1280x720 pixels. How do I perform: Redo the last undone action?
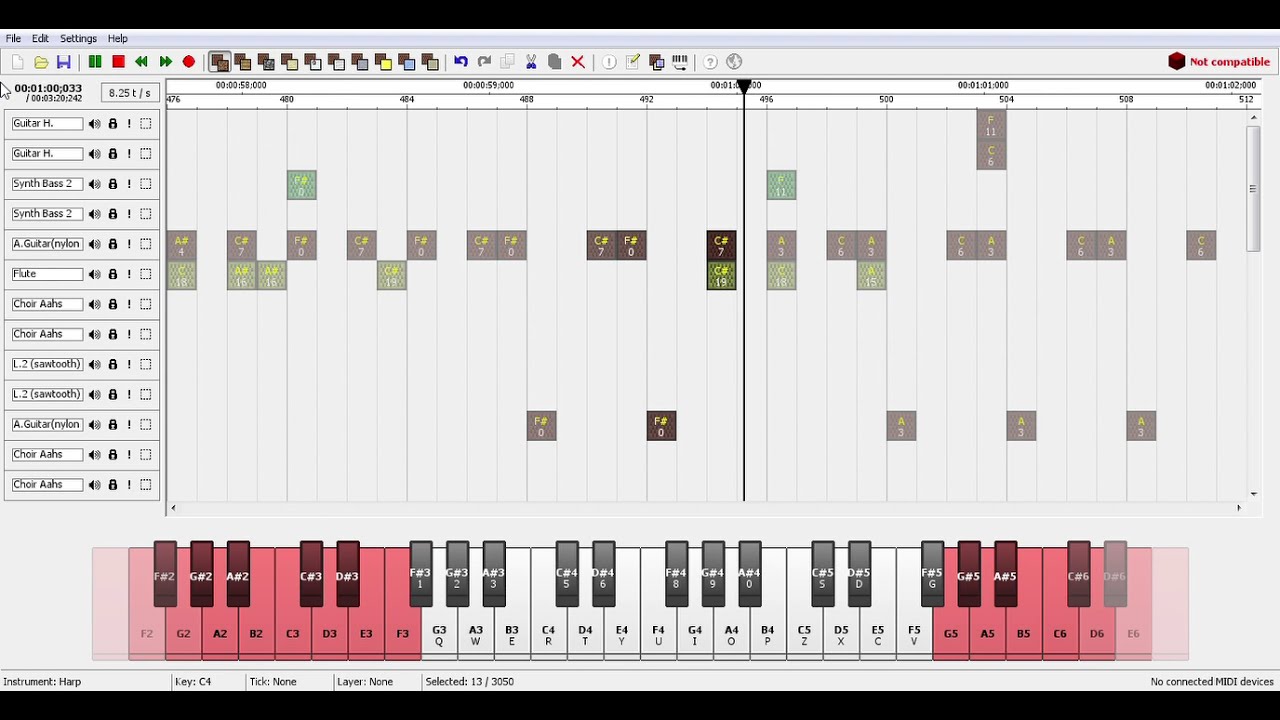pos(485,62)
